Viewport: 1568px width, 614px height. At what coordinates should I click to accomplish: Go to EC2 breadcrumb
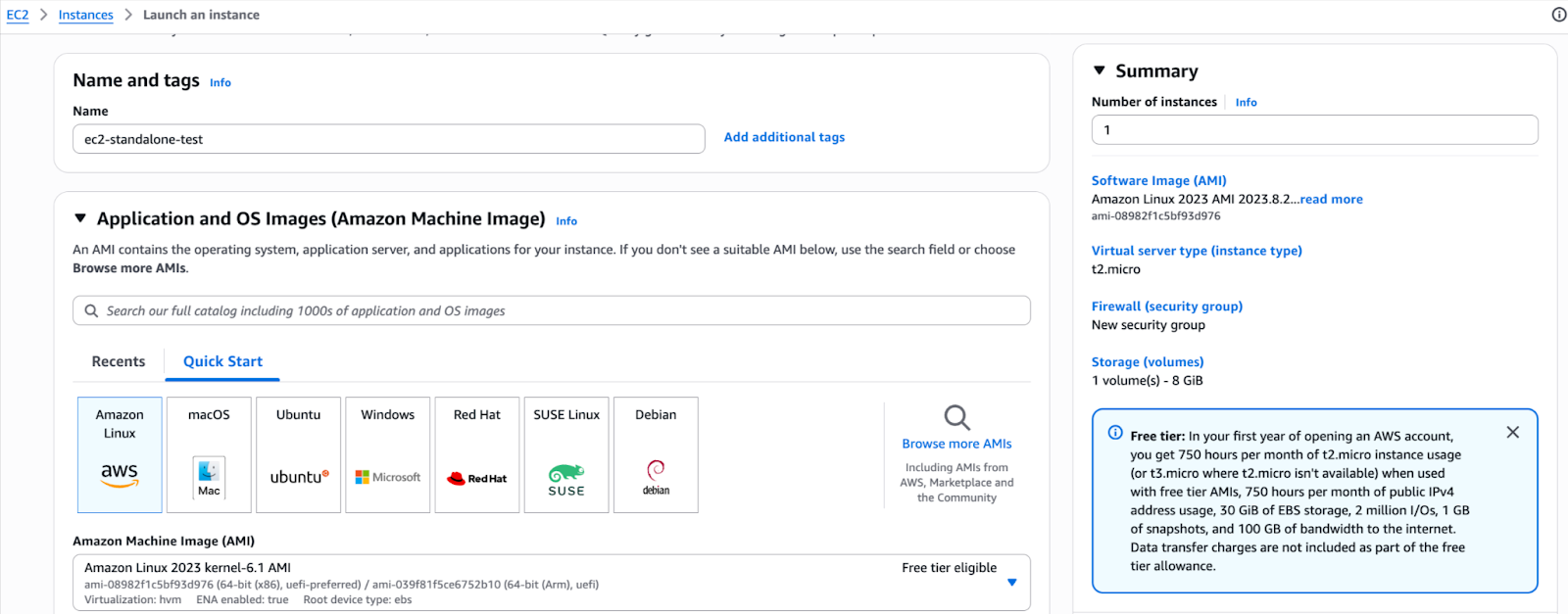pos(18,15)
